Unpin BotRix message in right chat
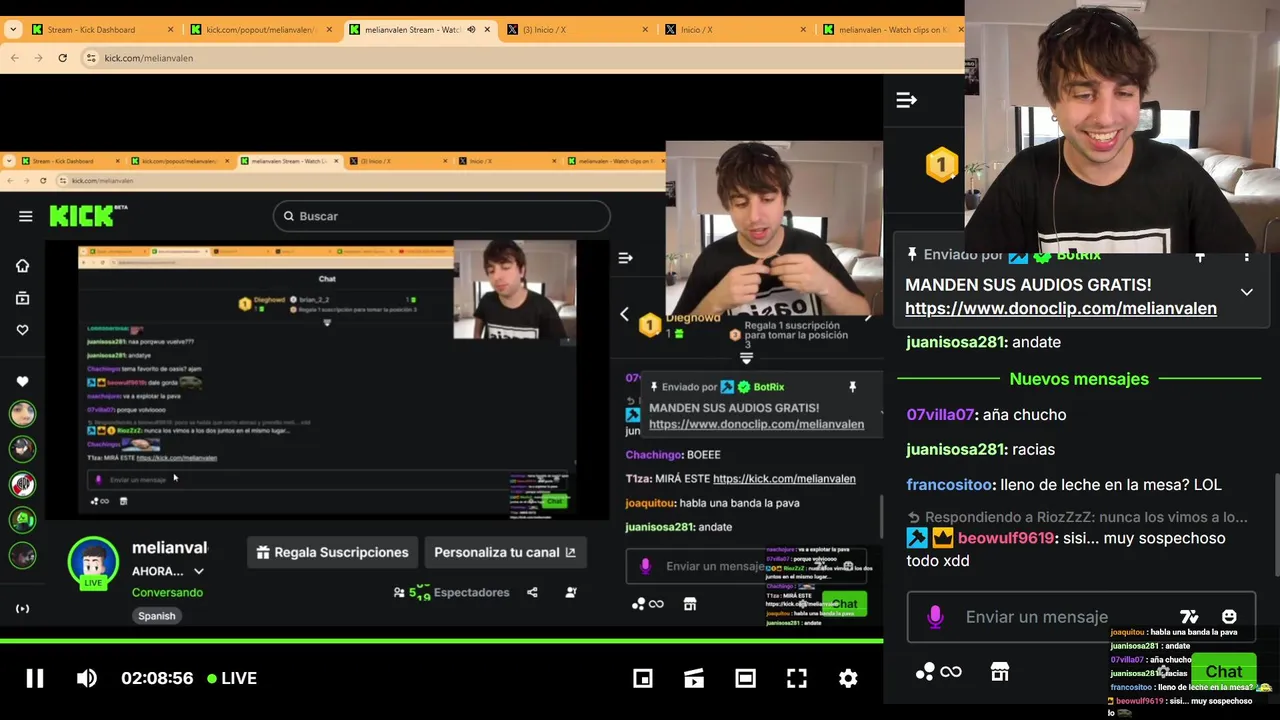This screenshot has height=720, width=1280. [x=1200, y=256]
